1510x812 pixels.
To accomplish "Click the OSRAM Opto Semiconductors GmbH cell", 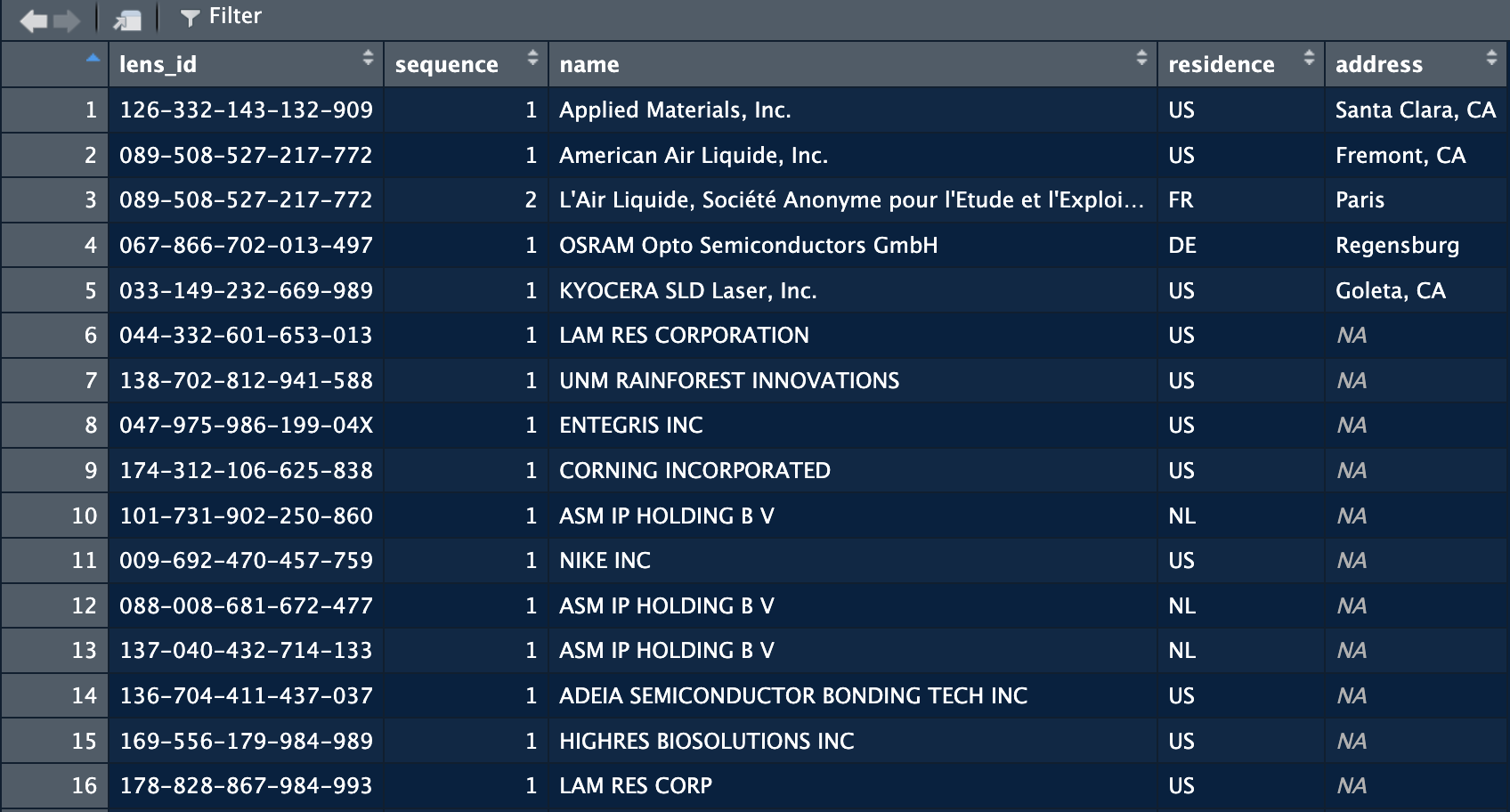I will [x=748, y=246].
